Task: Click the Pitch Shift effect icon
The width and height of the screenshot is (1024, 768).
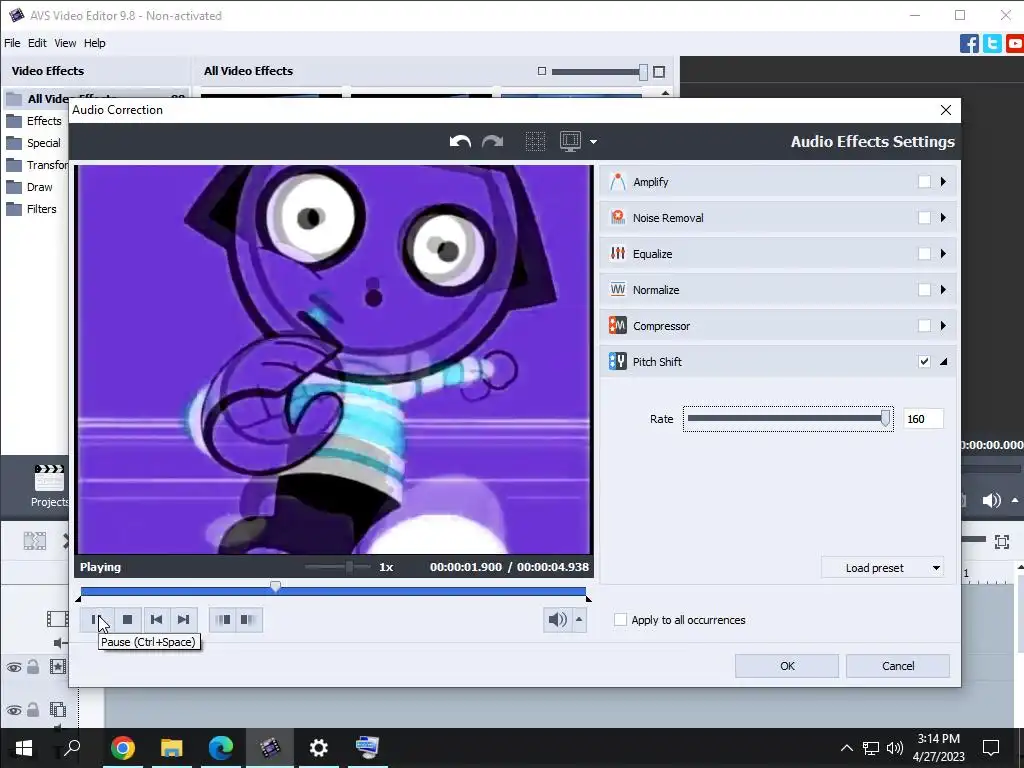Action: click(617, 361)
